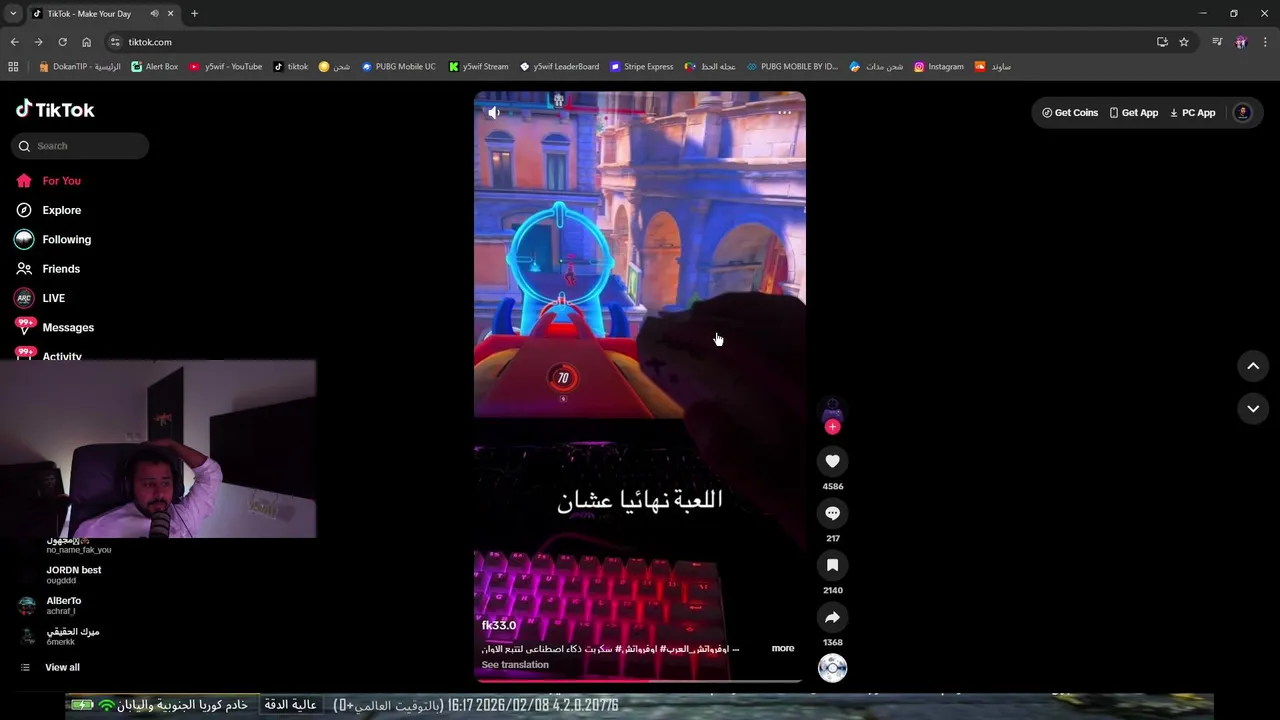
Task: Open the y5wif LeaderBoard bookmark
Action: (x=559, y=67)
